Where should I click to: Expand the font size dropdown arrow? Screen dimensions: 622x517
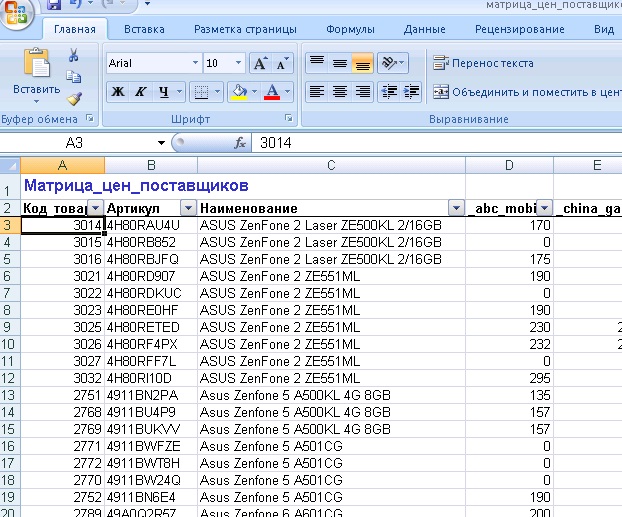tap(238, 63)
